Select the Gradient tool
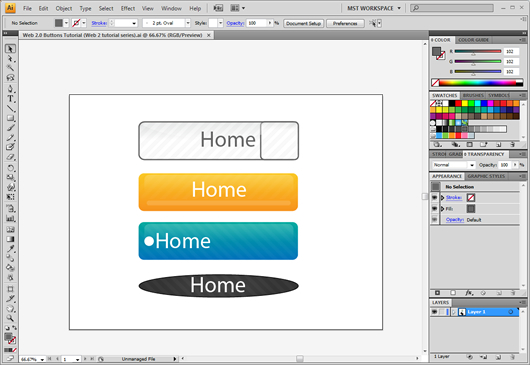This screenshot has height=365, width=530. (10, 239)
